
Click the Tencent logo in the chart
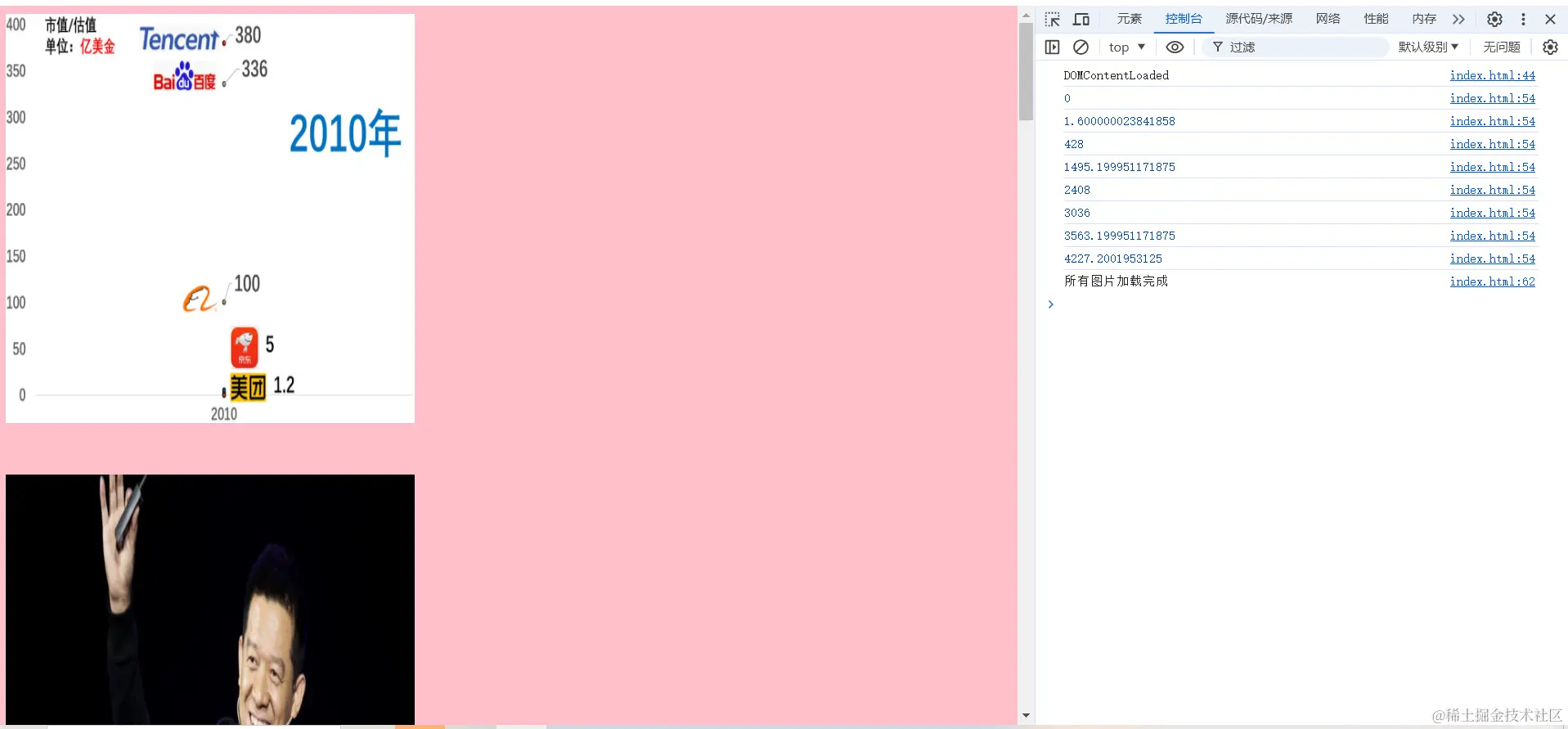179,38
